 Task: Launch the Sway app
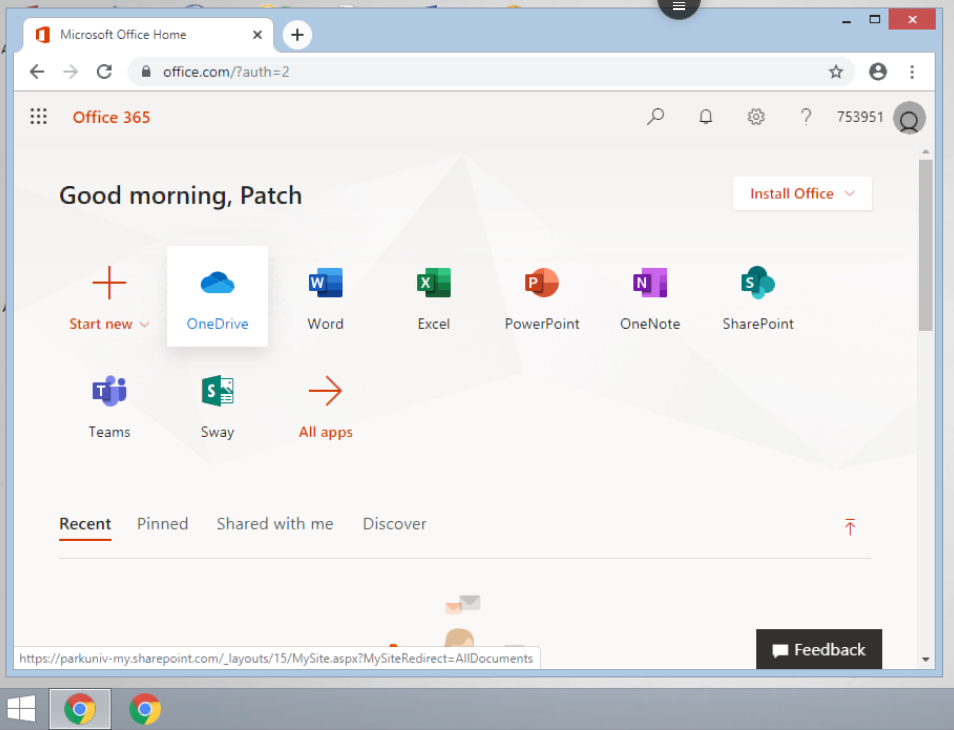pos(217,405)
